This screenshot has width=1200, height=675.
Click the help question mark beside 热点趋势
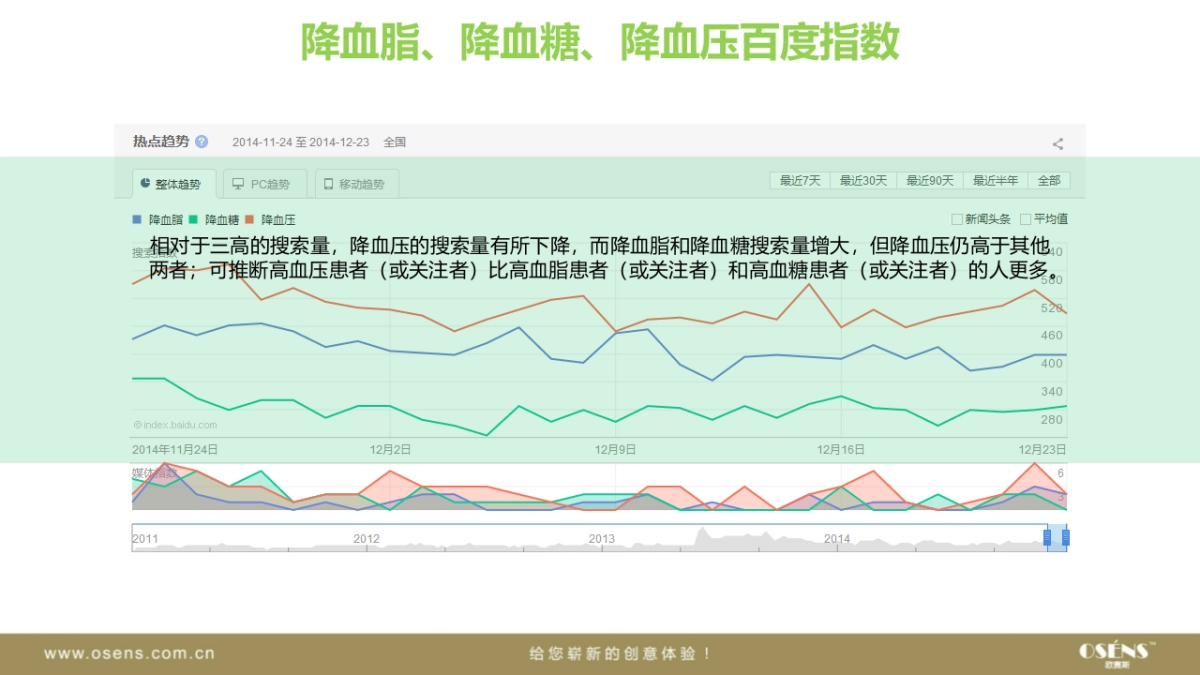pyautogui.click(x=202, y=142)
